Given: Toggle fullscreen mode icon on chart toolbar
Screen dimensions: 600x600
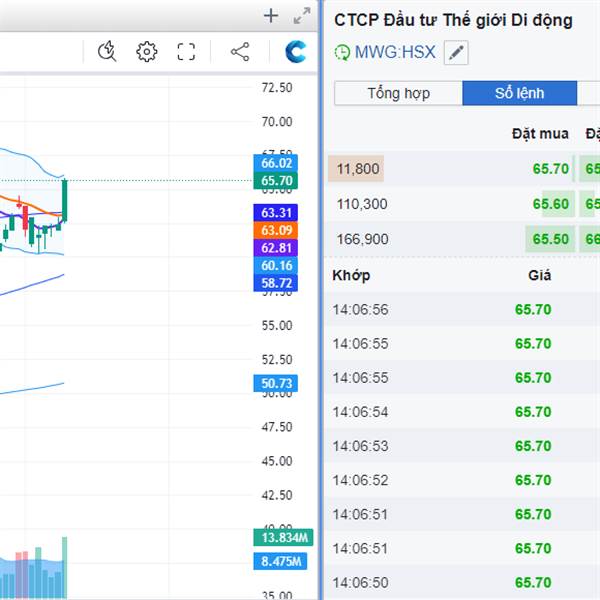Looking at the screenshot, I should tap(186, 52).
